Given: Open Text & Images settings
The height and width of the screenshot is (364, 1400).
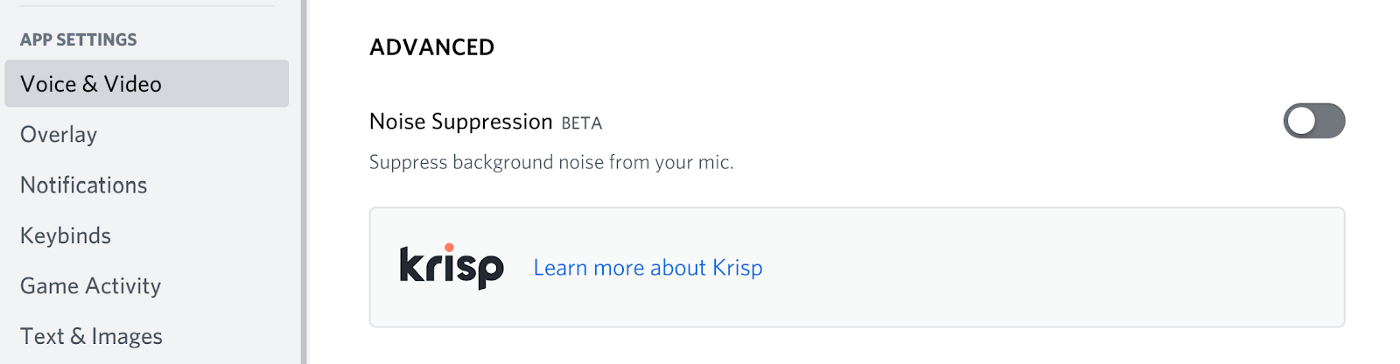Looking at the screenshot, I should [x=92, y=337].
